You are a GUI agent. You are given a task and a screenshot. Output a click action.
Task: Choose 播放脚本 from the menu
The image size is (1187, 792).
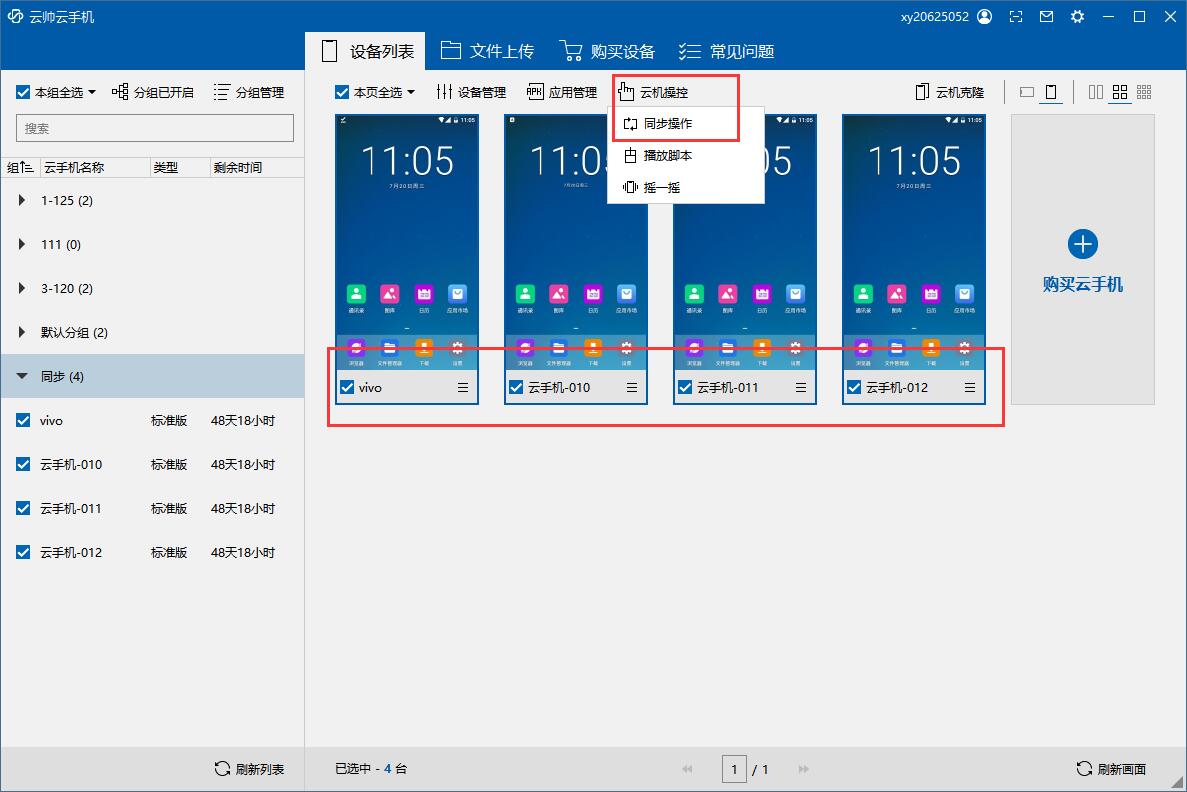[x=686, y=155]
